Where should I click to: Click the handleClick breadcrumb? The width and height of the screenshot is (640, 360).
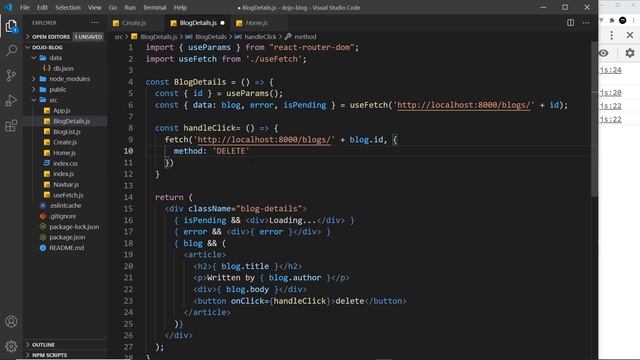[x=260, y=37]
